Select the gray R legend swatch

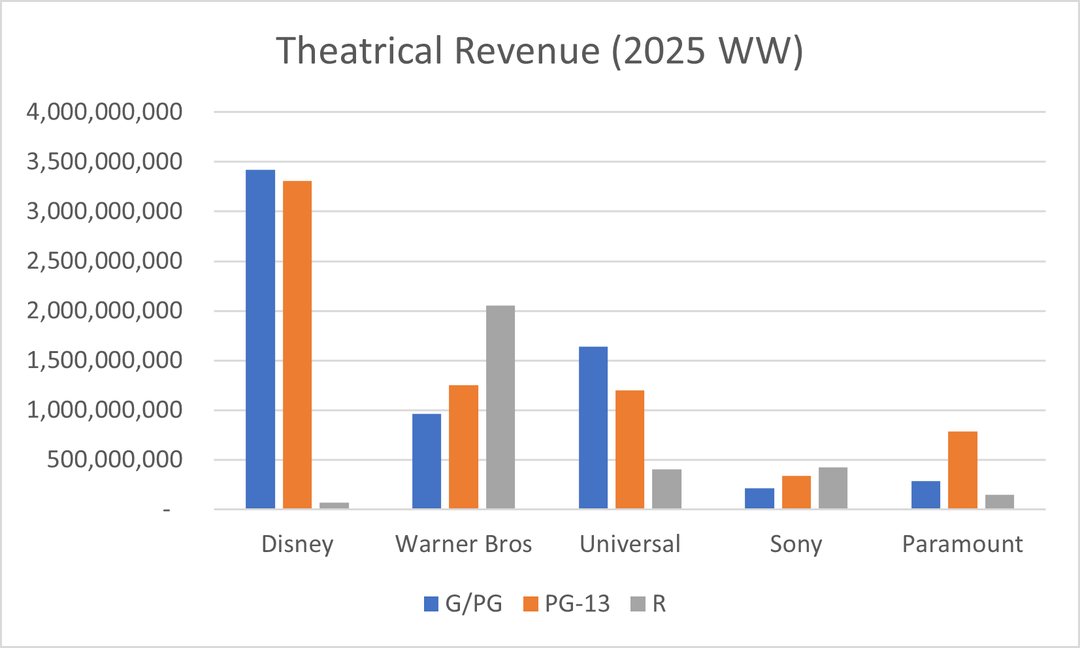pos(638,603)
